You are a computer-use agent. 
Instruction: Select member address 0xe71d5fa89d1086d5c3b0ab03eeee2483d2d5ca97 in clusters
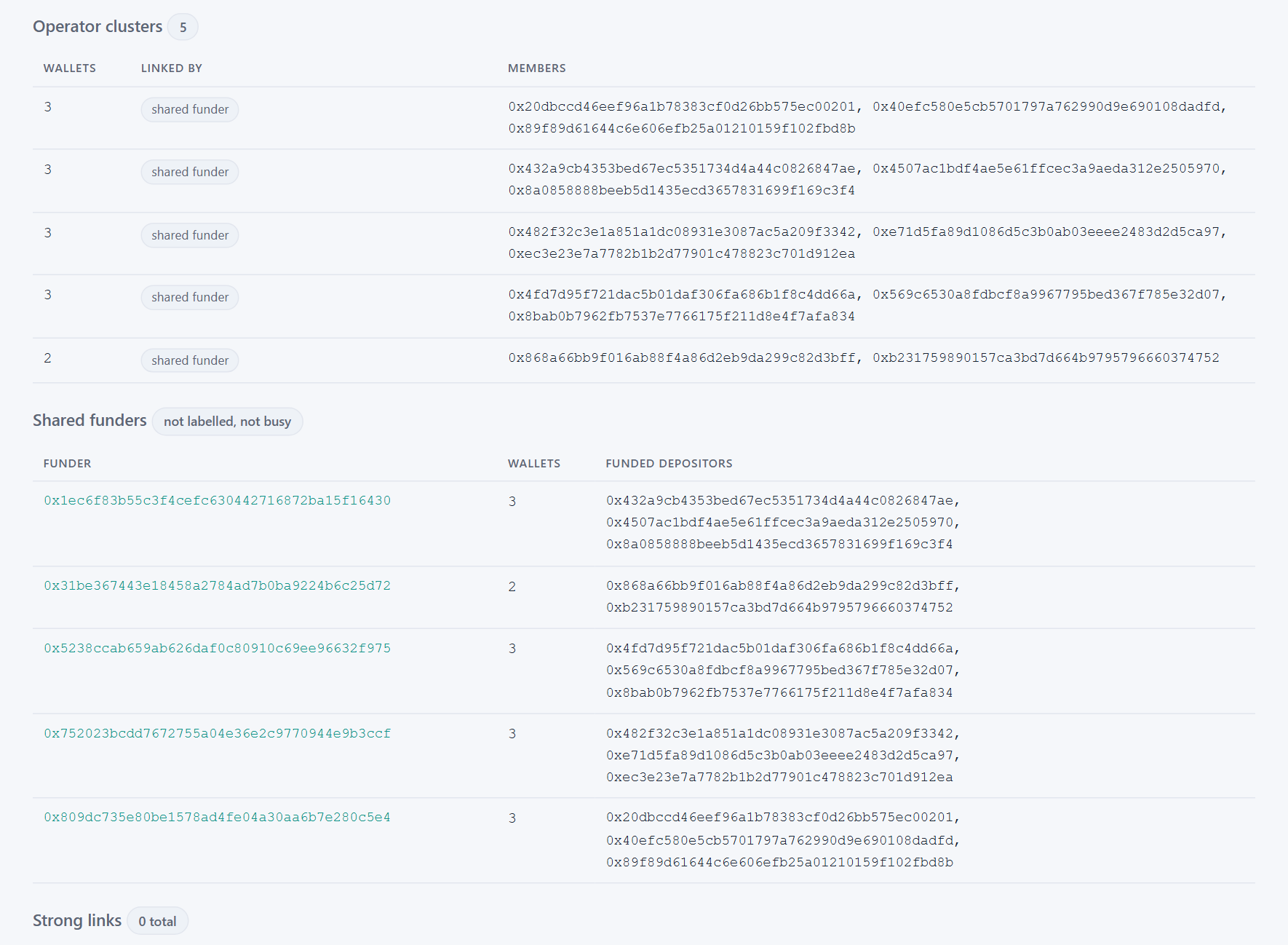(x=1046, y=232)
